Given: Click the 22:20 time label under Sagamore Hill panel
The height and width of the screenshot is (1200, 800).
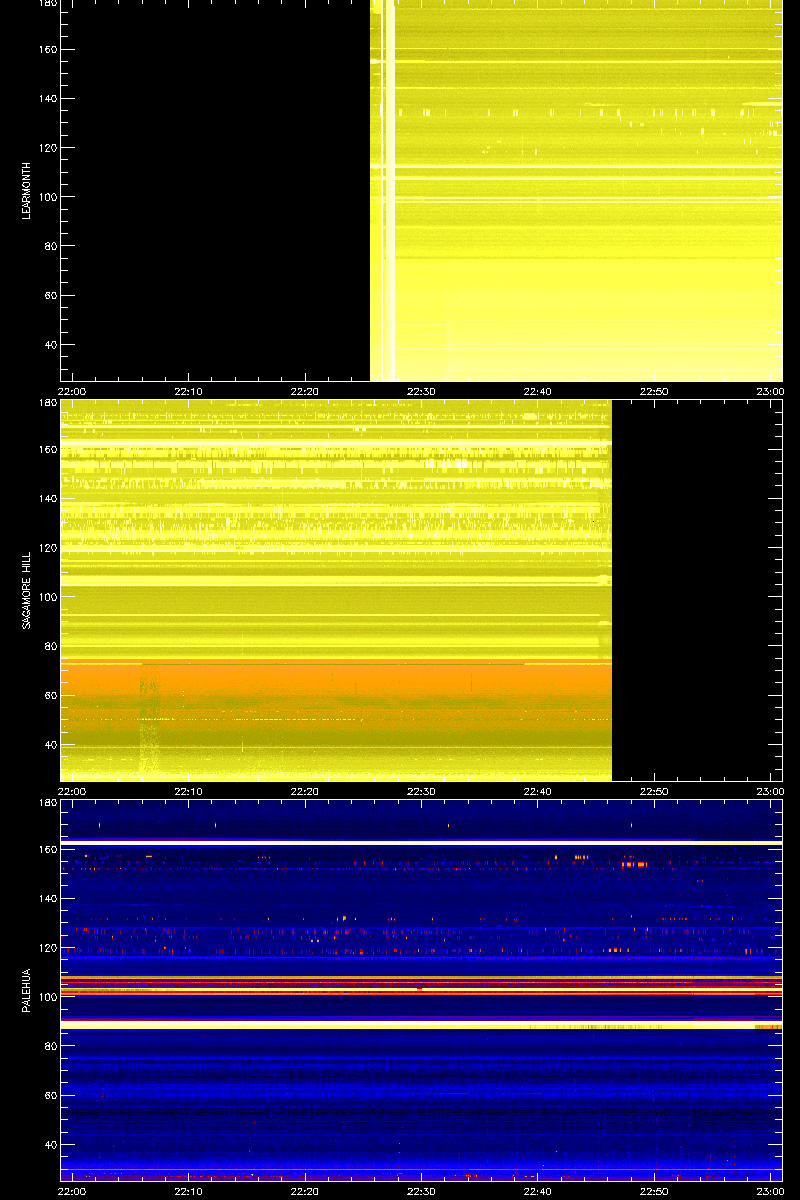Looking at the screenshot, I should (304, 791).
